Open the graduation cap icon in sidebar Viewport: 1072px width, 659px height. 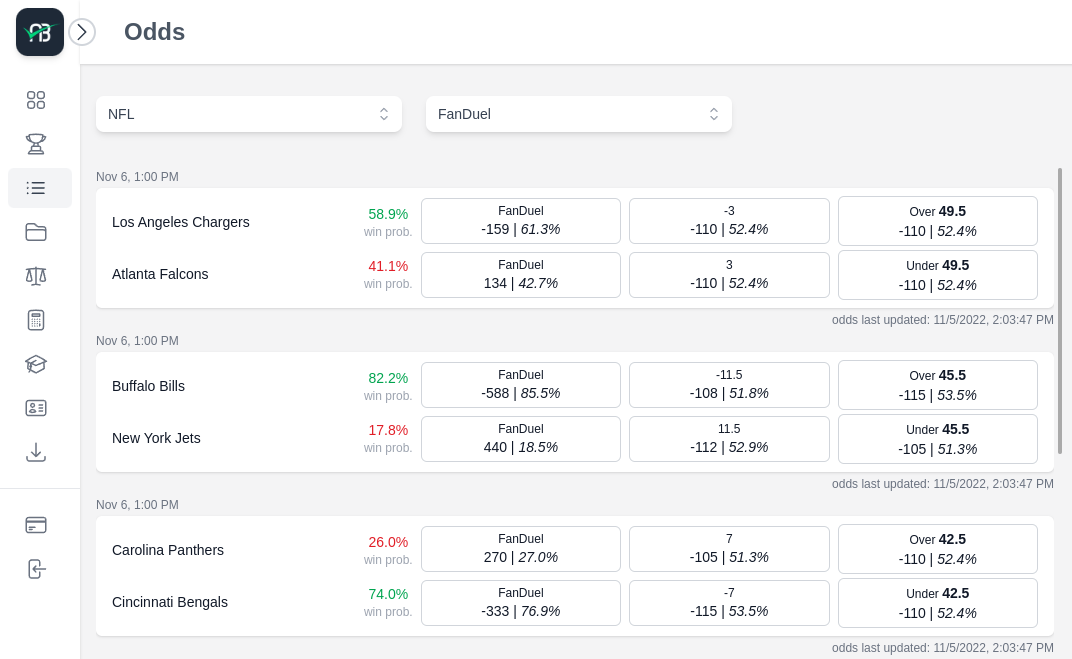click(36, 364)
